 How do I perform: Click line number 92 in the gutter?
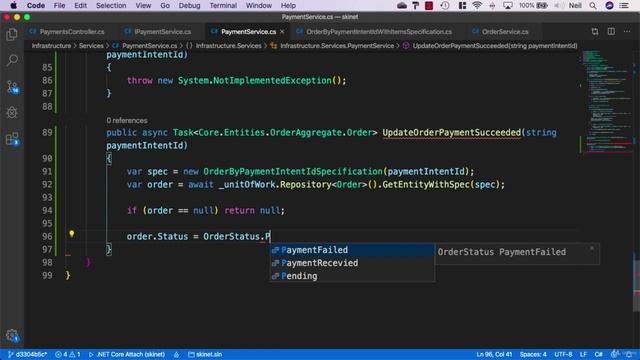[x=47, y=184]
